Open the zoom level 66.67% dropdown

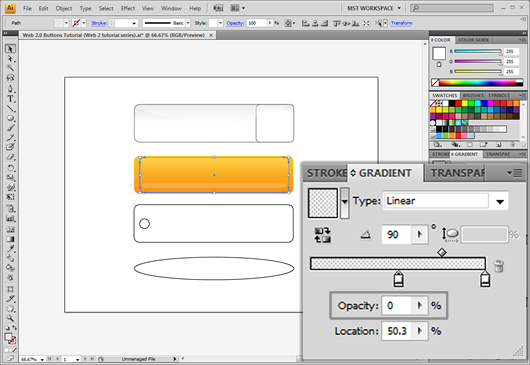(x=42, y=359)
